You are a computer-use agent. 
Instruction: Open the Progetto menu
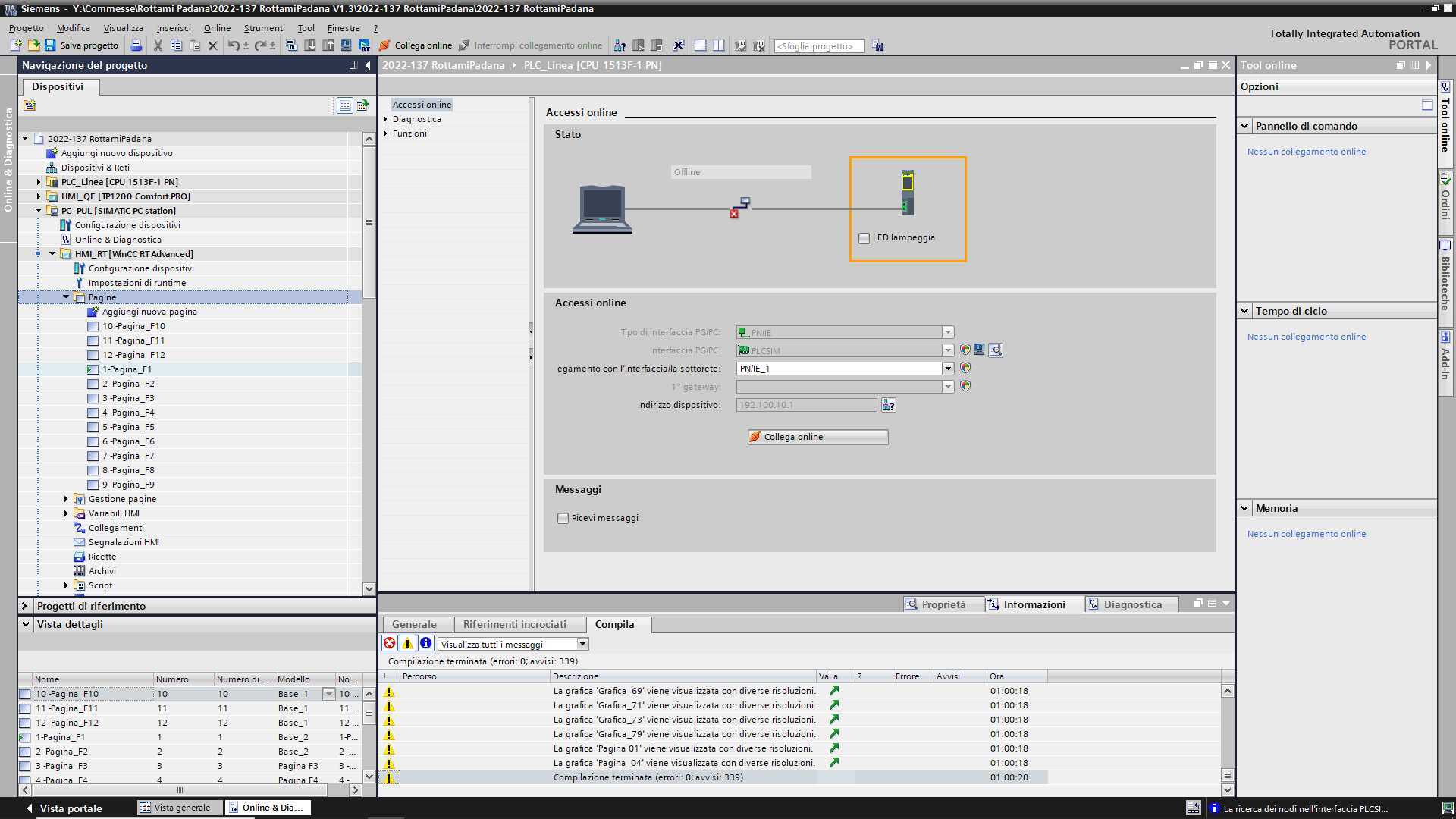(27, 28)
